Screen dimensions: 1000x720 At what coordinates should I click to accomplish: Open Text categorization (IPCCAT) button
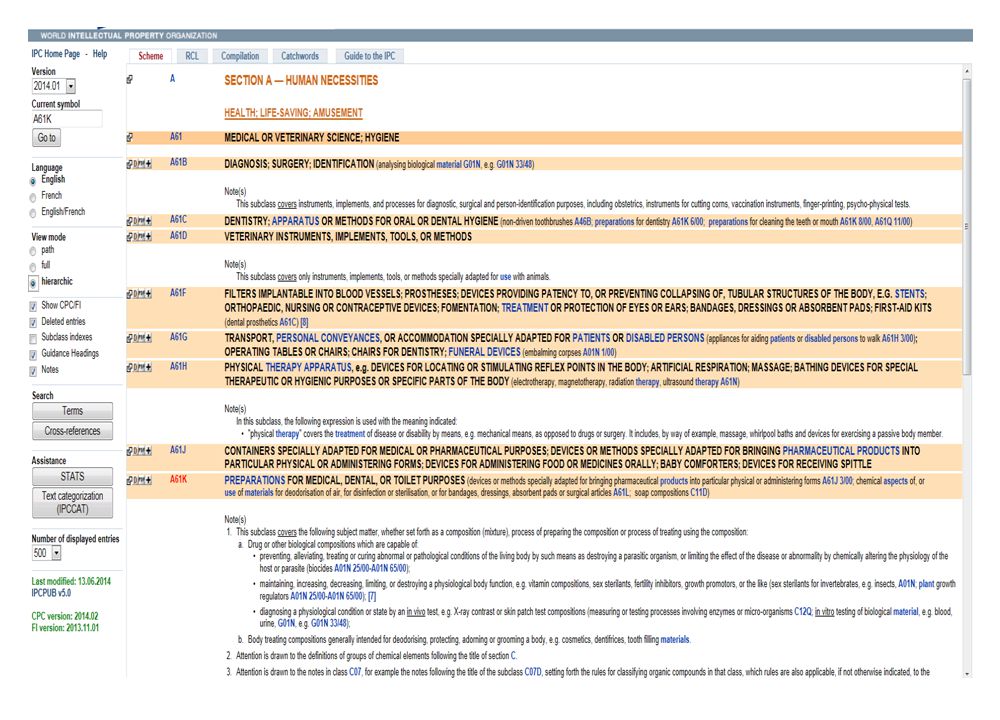click(72, 503)
